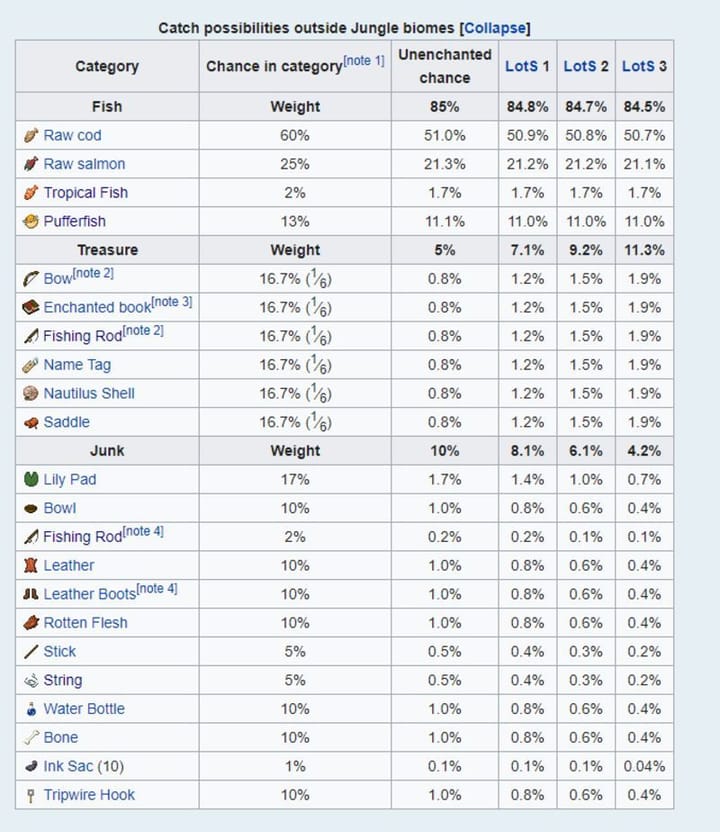720x832 pixels.
Task: Open the String item link
Action: pos(63,680)
